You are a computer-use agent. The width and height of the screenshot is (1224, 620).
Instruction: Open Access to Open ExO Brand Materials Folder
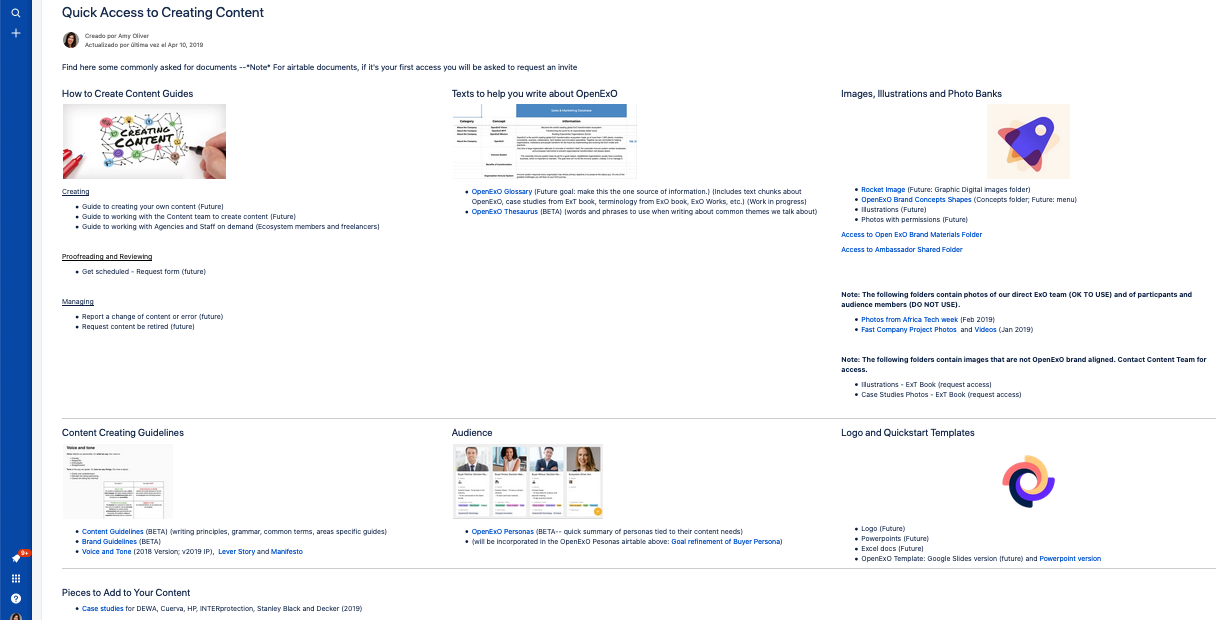(x=912, y=235)
